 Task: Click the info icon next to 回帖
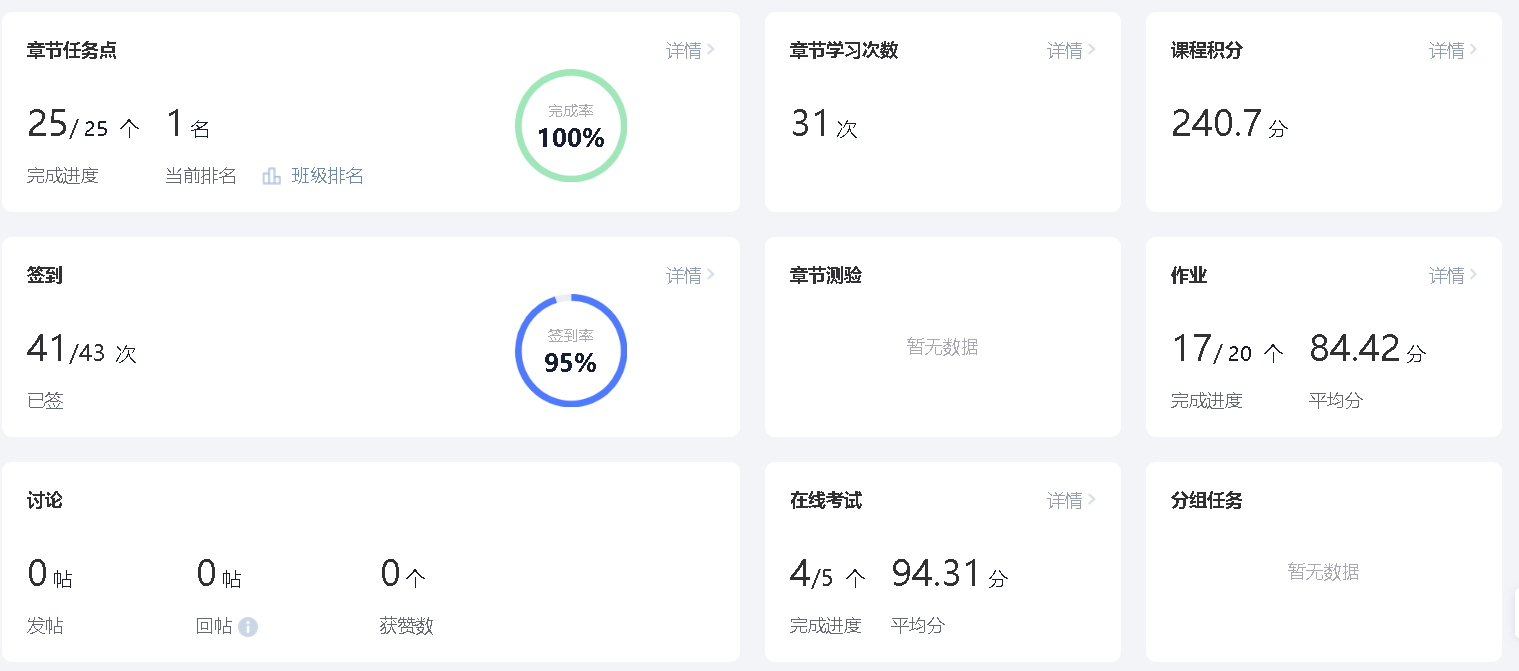tap(248, 627)
